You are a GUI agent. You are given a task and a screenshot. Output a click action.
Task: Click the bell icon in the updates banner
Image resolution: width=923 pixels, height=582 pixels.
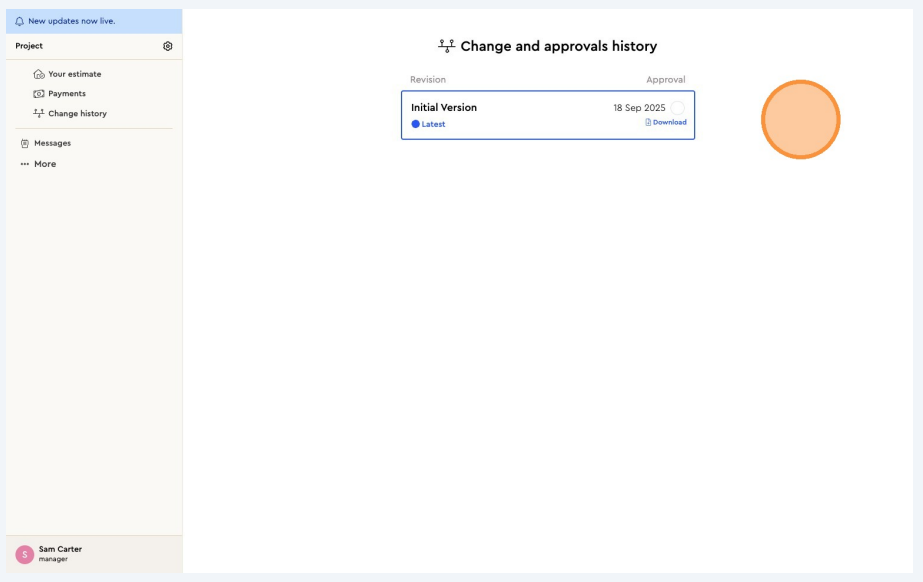tap(19, 21)
